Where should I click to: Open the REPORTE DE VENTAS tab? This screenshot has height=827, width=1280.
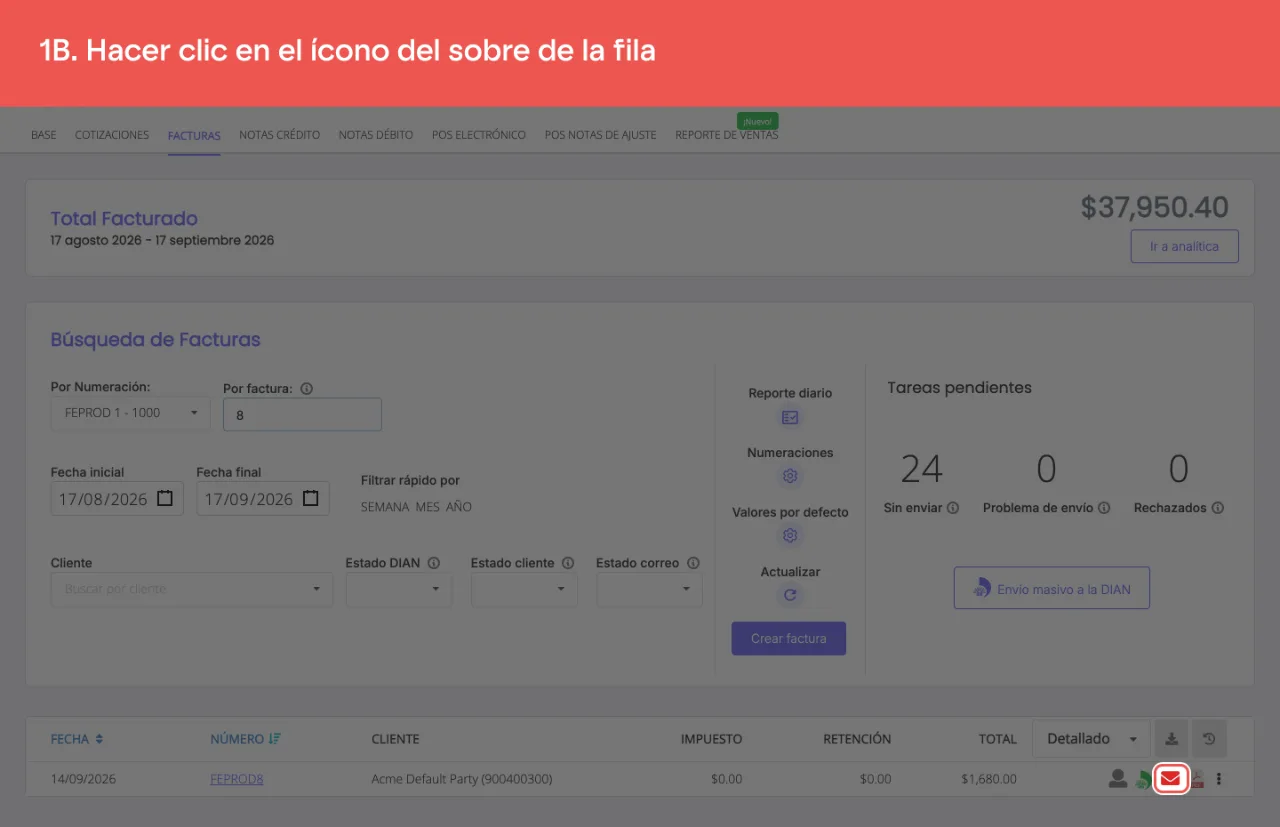(x=727, y=135)
